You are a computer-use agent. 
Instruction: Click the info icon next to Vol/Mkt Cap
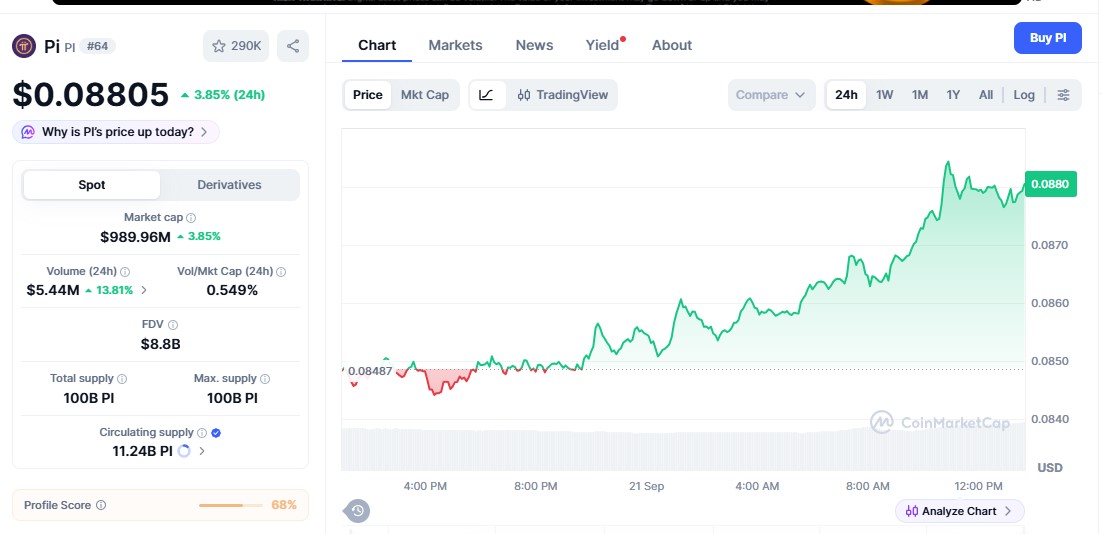point(281,272)
